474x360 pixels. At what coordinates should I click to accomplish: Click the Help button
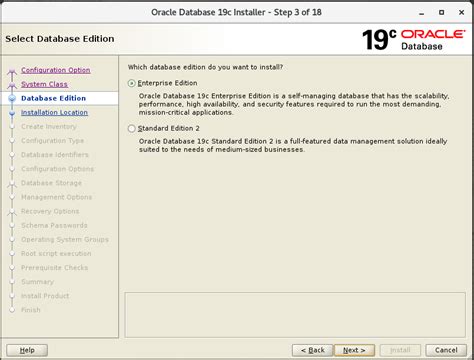click(x=27, y=350)
